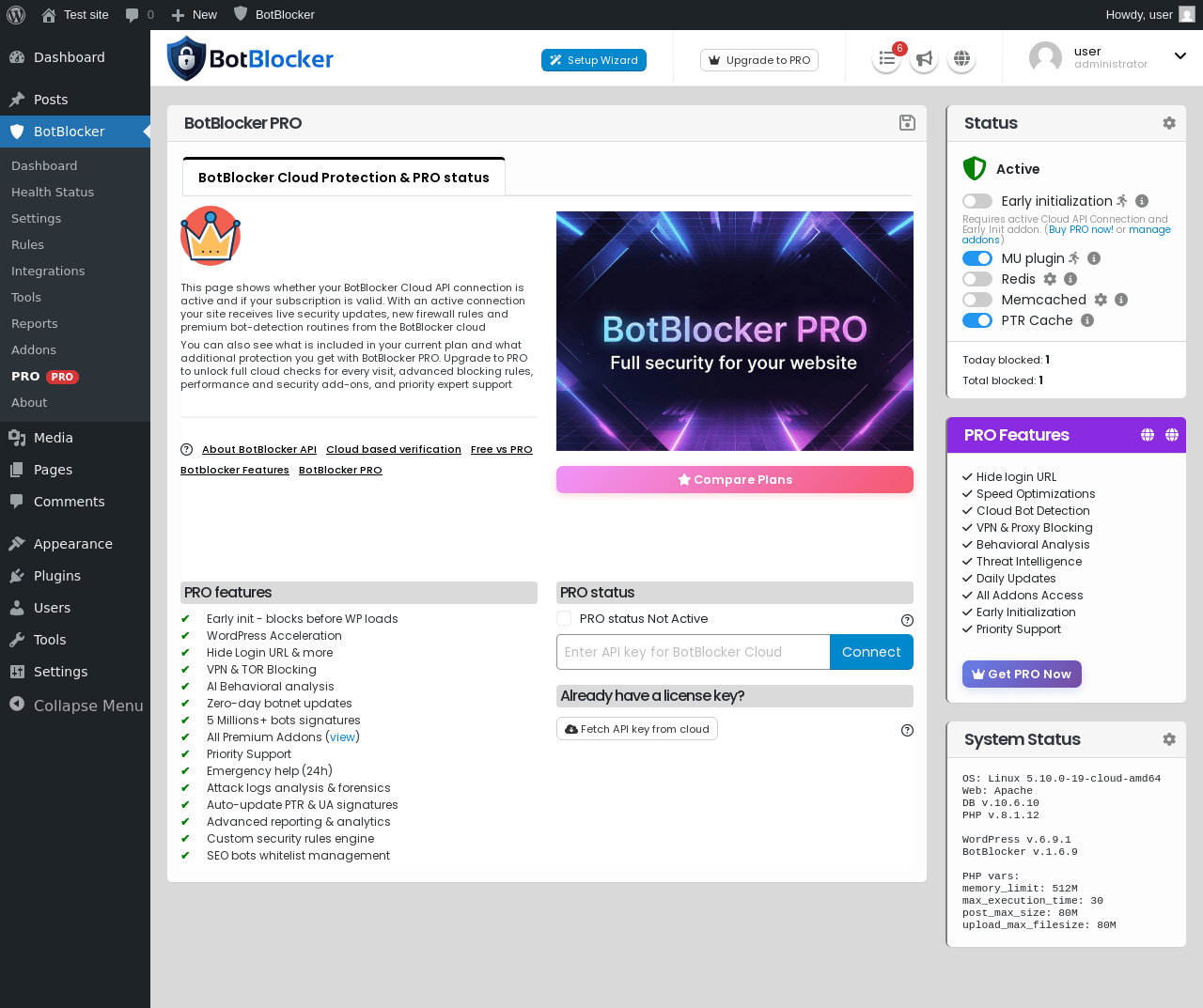The height and width of the screenshot is (1008, 1203).
Task: Click the help icon beside Fetch API key
Action: tap(907, 730)
